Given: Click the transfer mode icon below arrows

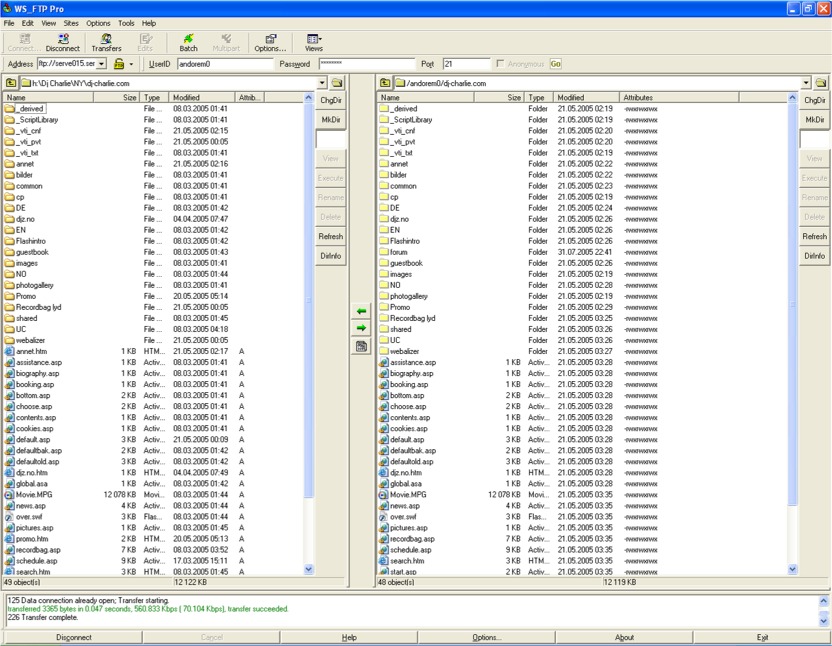Looking at the screenshot, I should pyautogui.click(x=361, y=347).
